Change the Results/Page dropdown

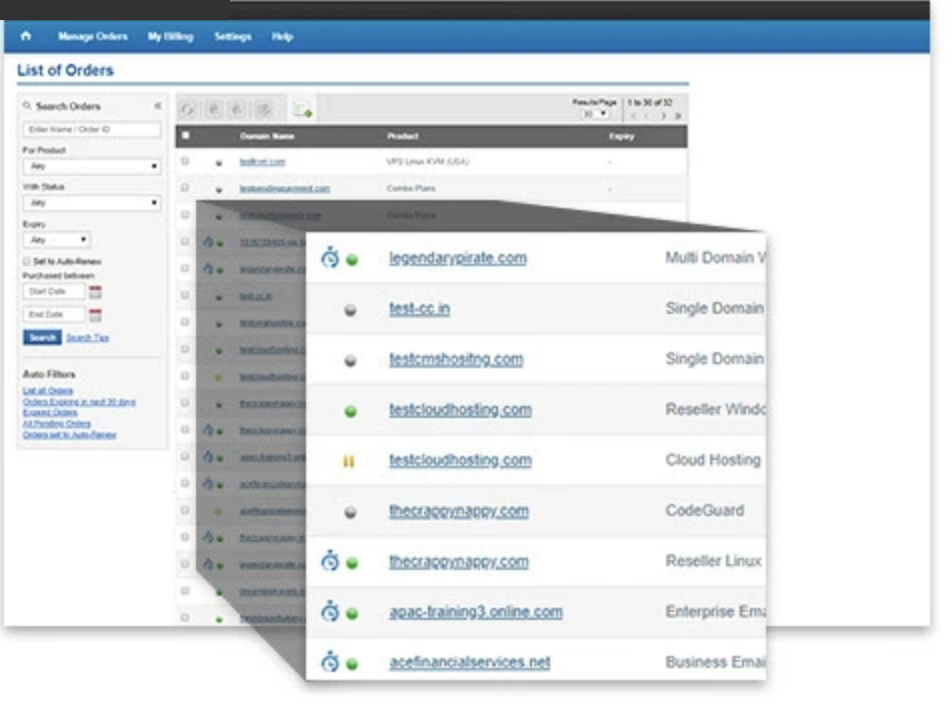pyautogui.click(x=594, y=114)
